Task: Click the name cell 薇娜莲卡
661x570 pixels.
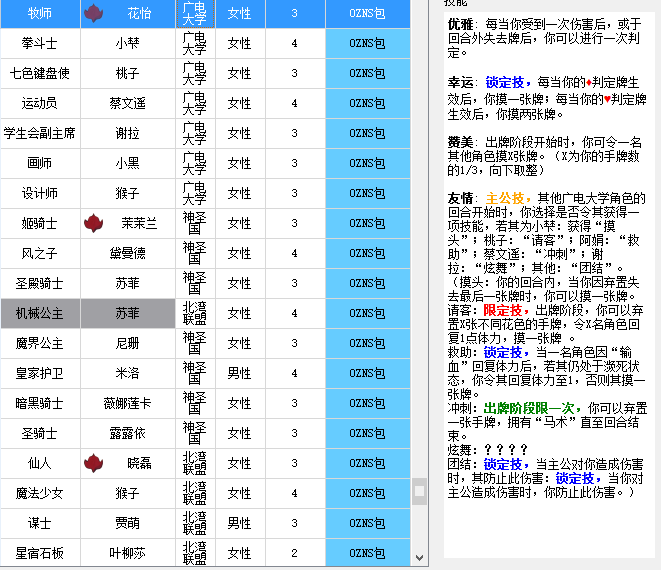Action: tap(128, 403)
